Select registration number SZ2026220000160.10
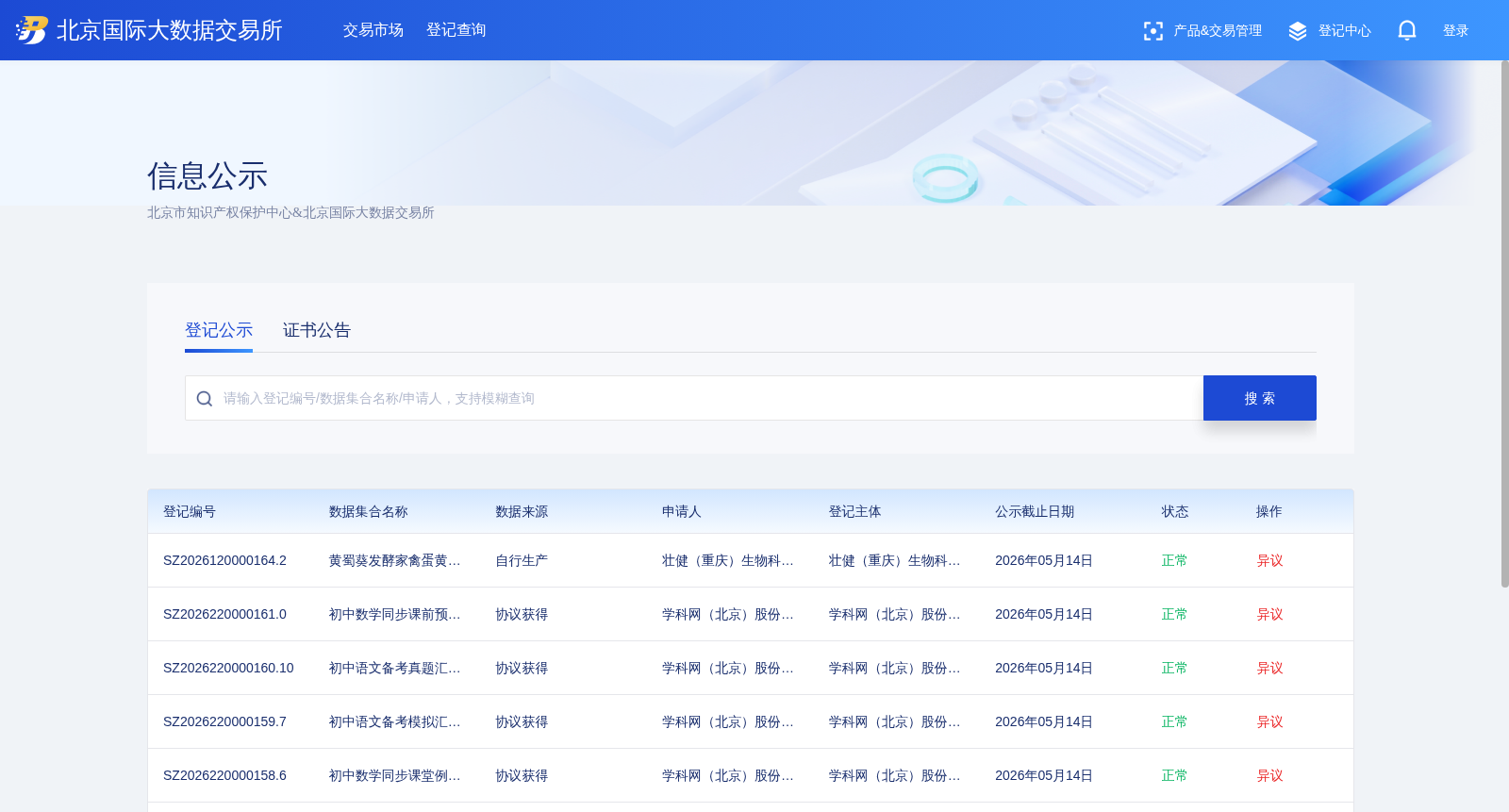The height and width of the screenshot is (812, 1509). [x=228, y=668]
